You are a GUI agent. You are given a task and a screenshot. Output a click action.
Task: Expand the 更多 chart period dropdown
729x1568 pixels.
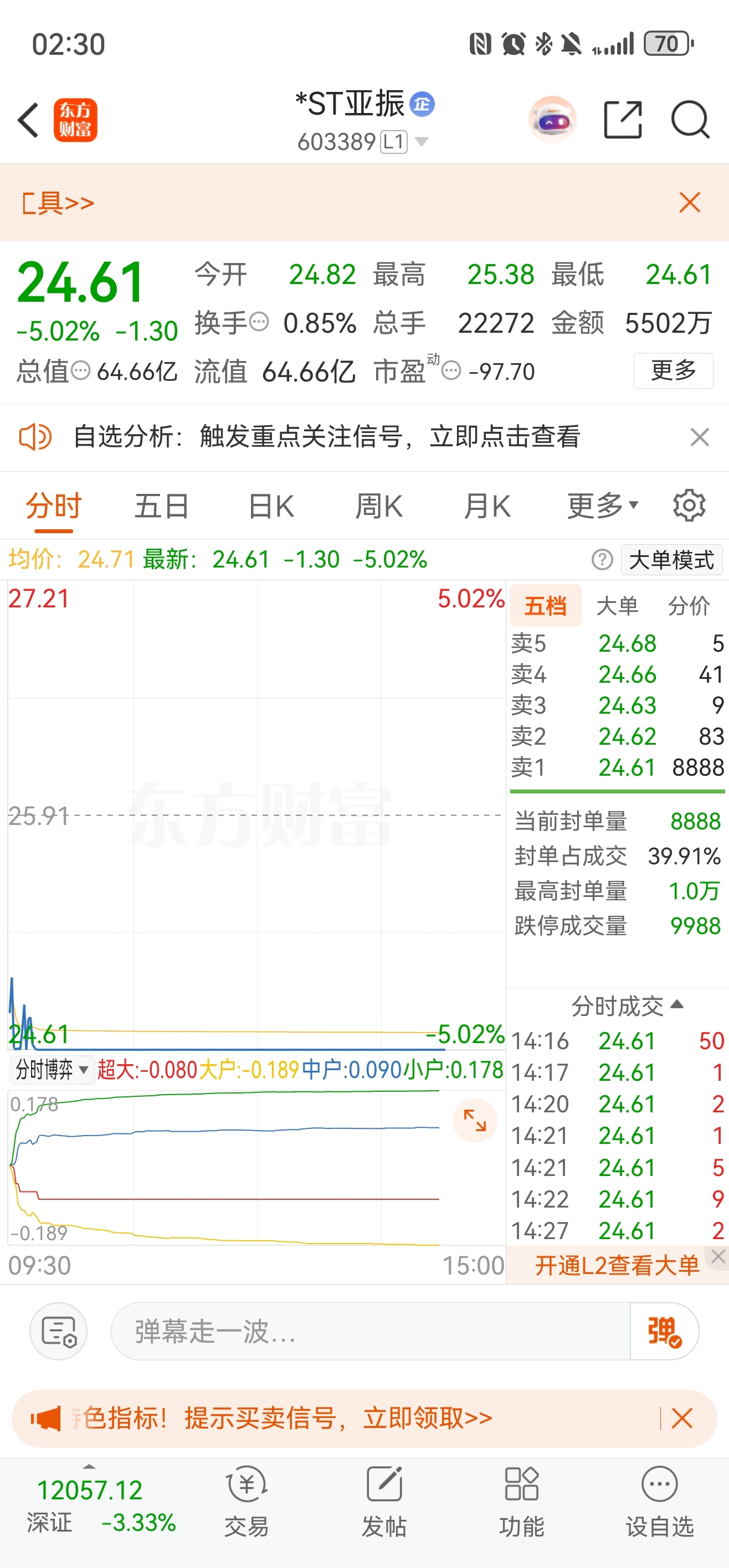tap(603, 505)
